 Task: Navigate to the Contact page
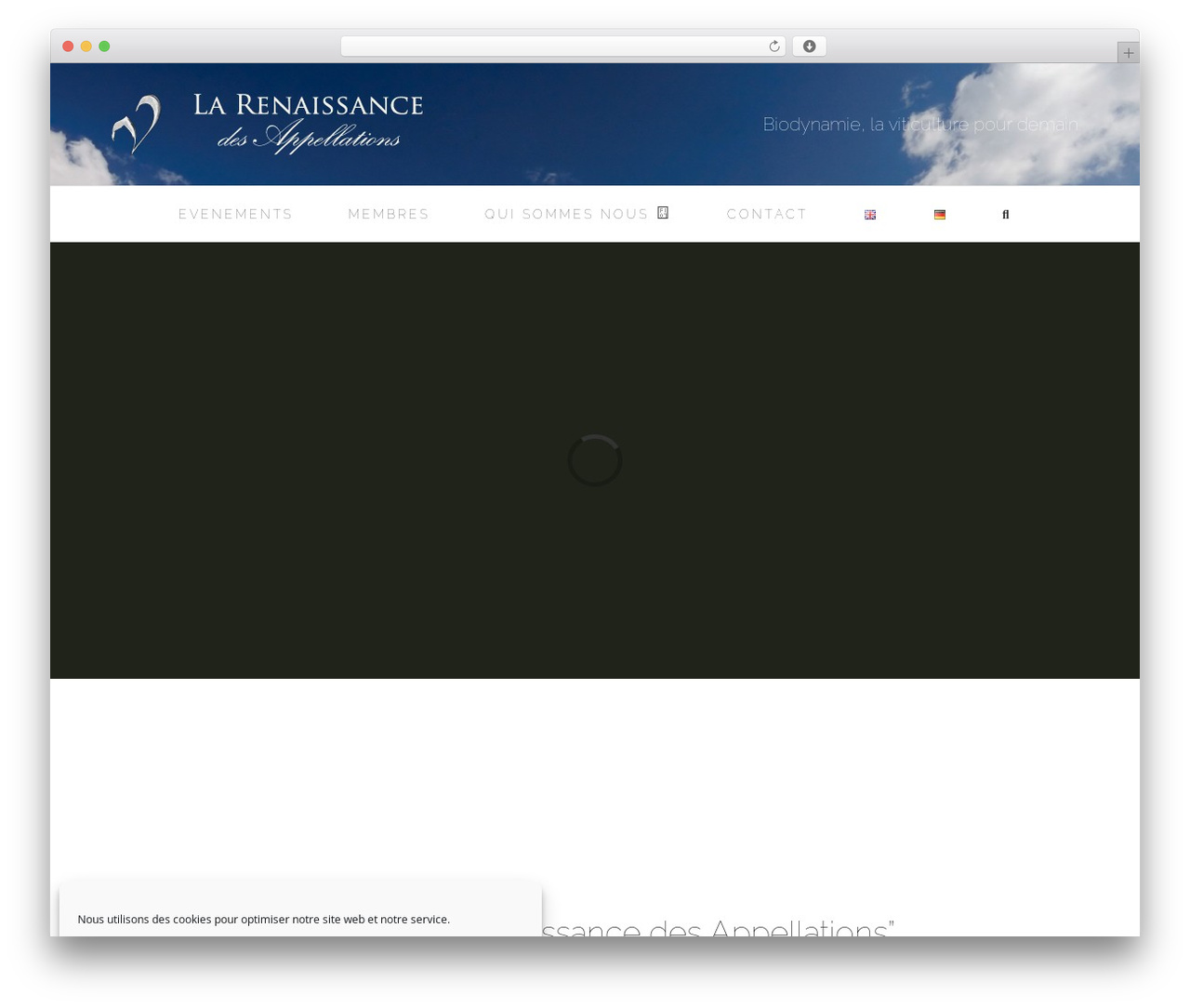[x=767, y=215]
